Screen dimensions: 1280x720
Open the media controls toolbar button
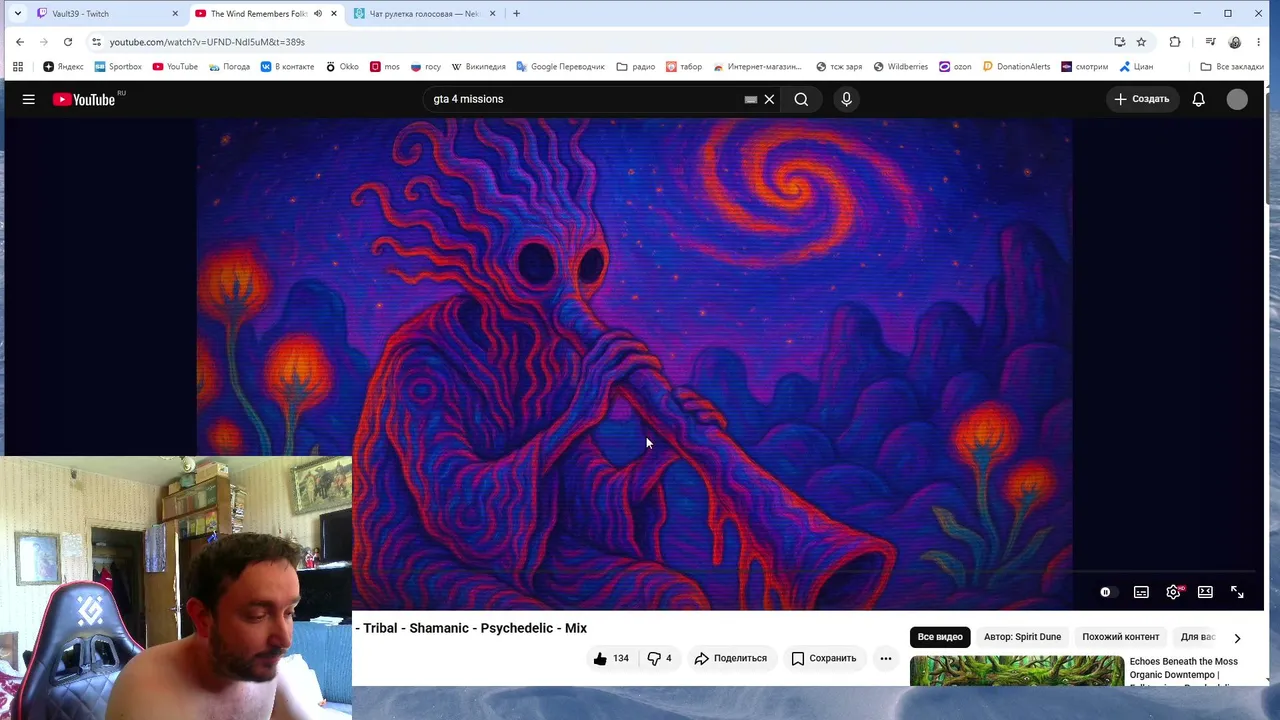1210,42
